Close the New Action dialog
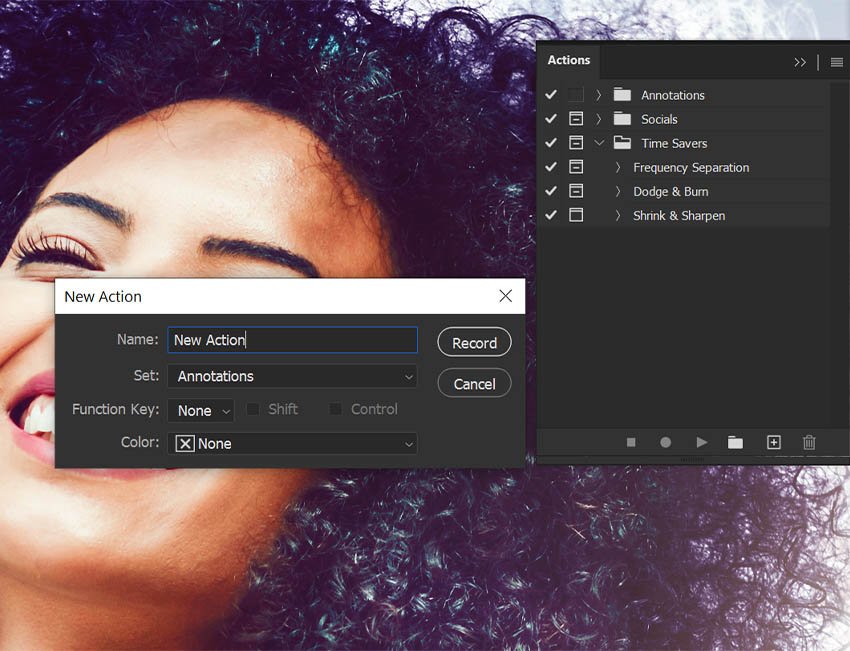 tap(506, 296)
